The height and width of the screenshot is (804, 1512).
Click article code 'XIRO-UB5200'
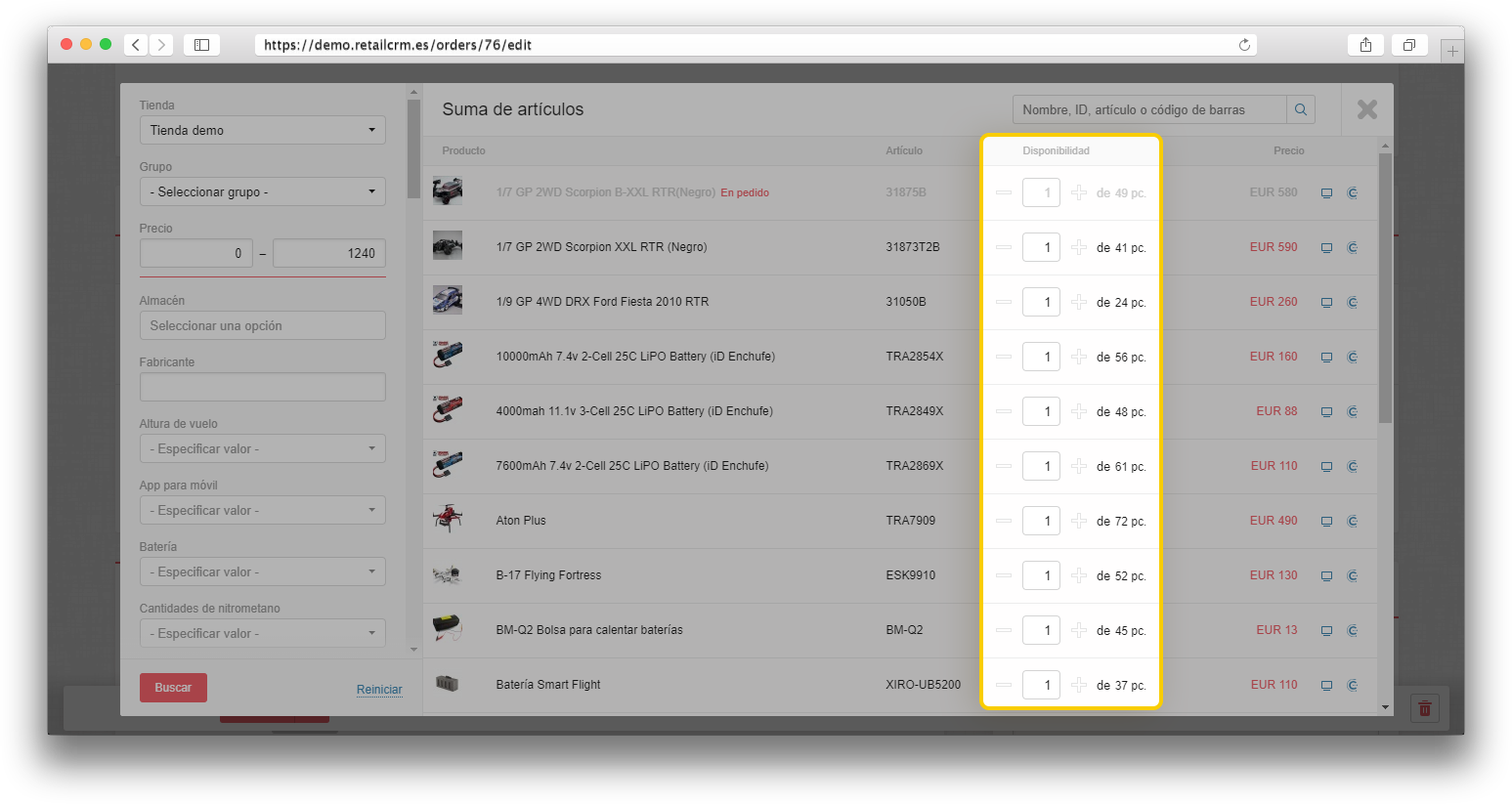click(924, 685)
